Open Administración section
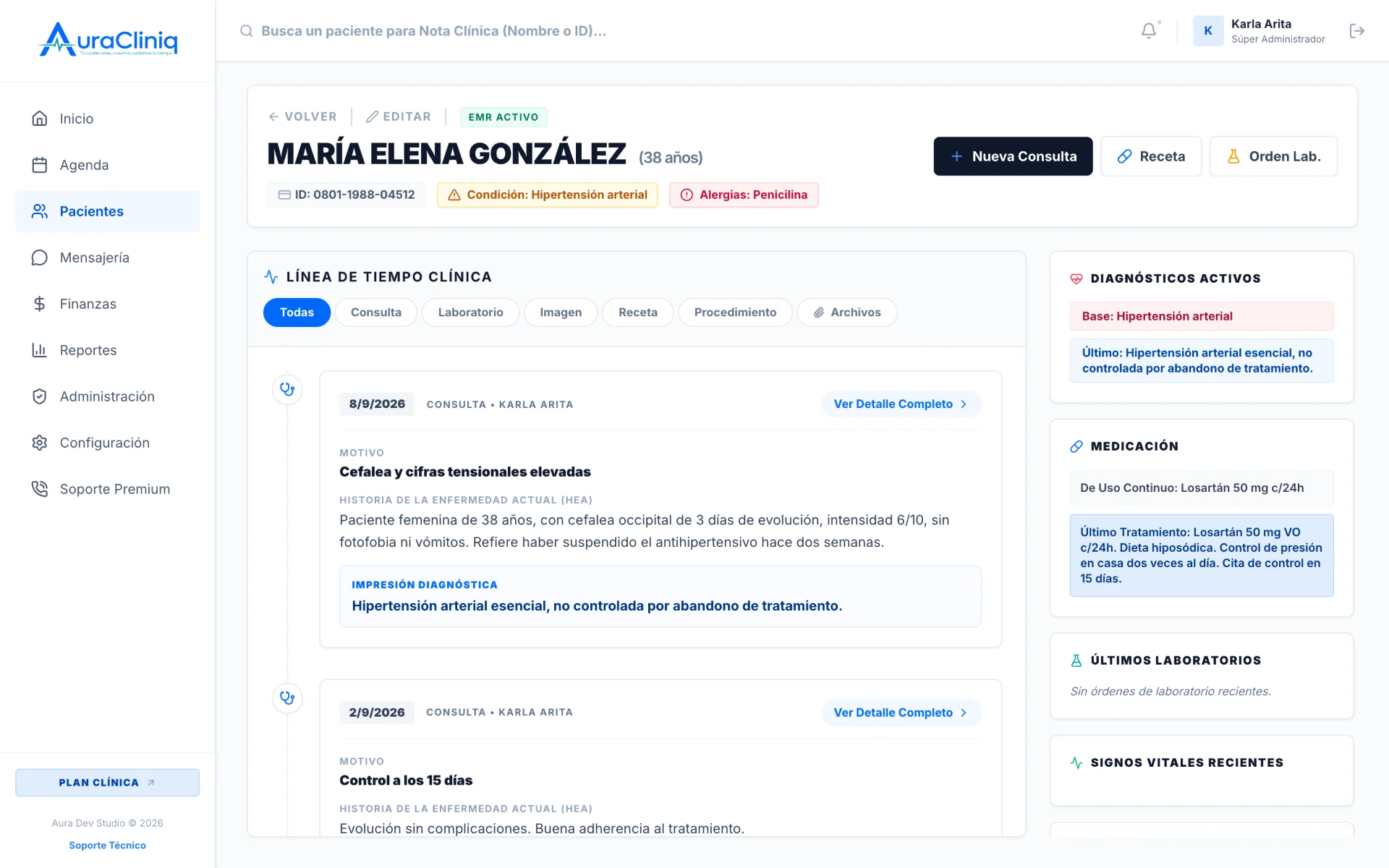 pyautogui.click(x=107, y=396)
